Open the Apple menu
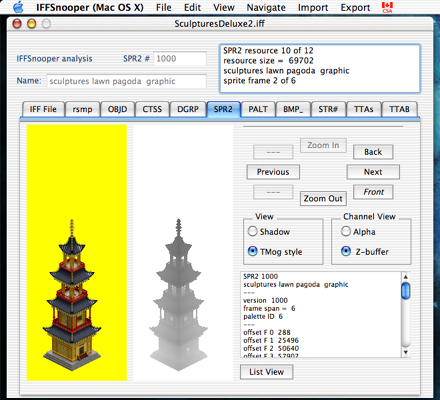Screen dimensions: 440x400 18,7
